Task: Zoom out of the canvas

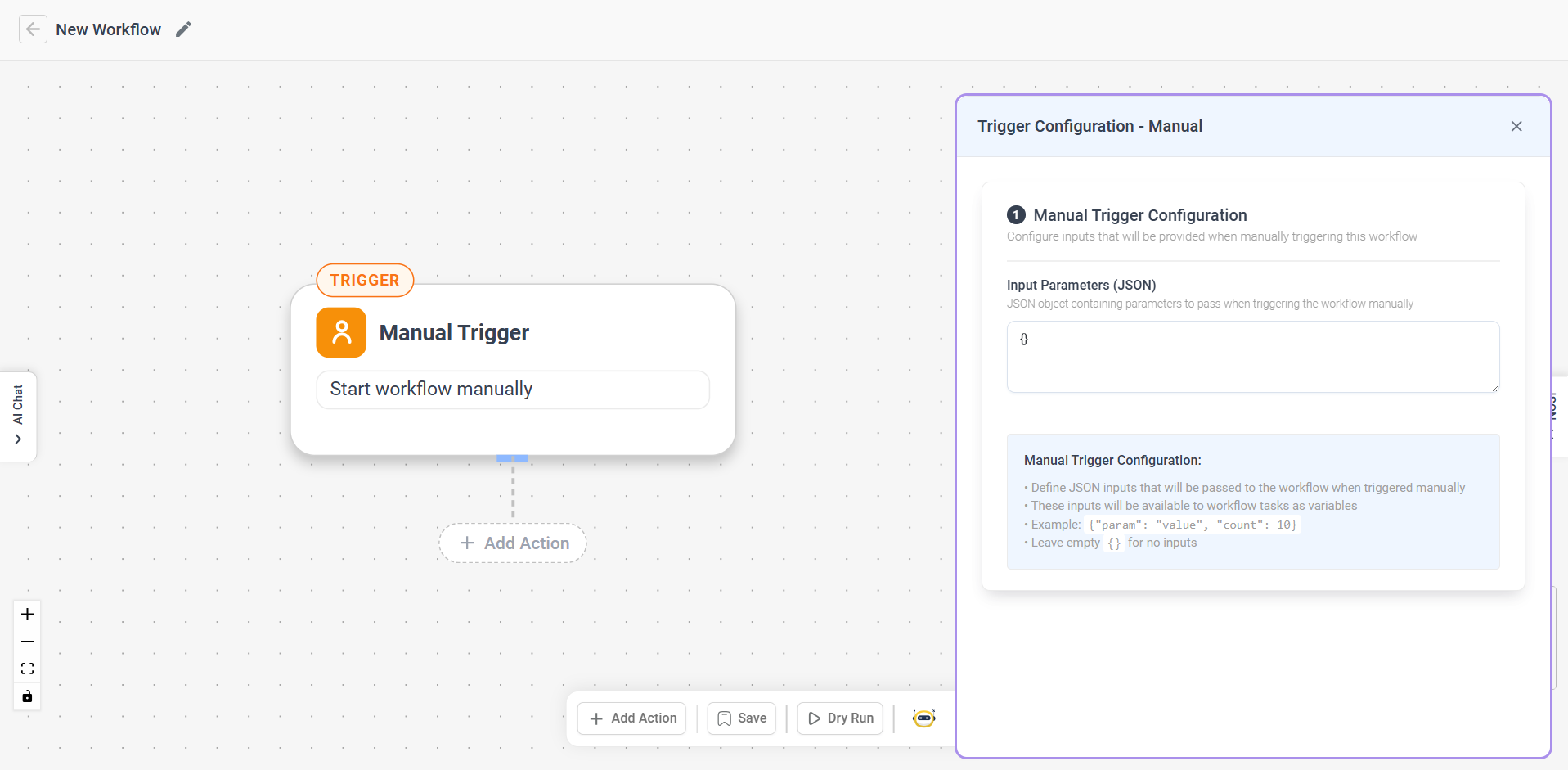Action: 27,642
